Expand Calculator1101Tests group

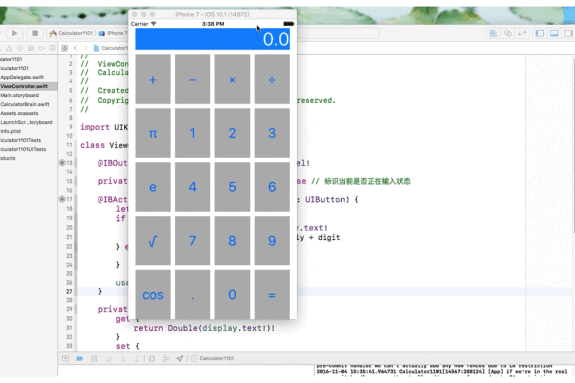click(x=21, y=140)
